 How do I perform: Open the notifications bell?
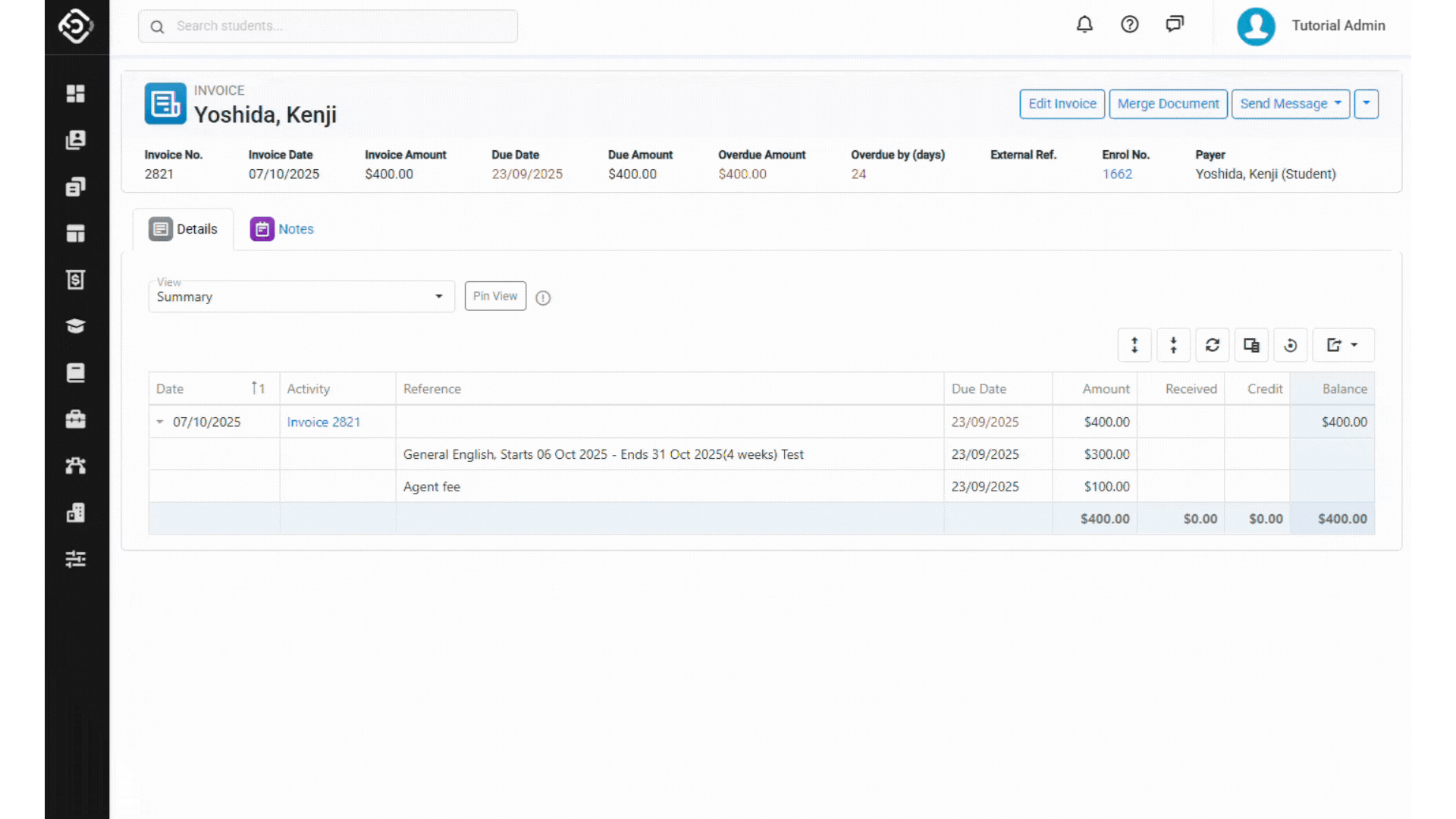pyautogui.click(x=1084, y=25)
